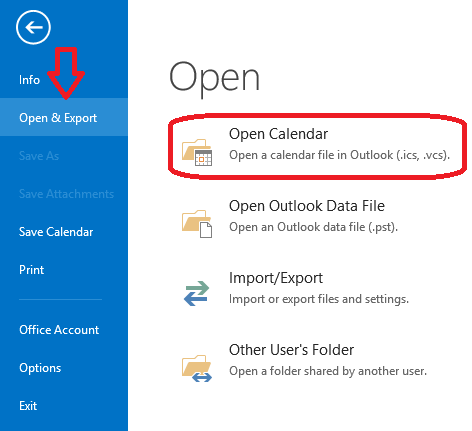Screen dimensions: 472x431
Task: Click the Other User's Folder icon
Action: click(x=197, y=368)
